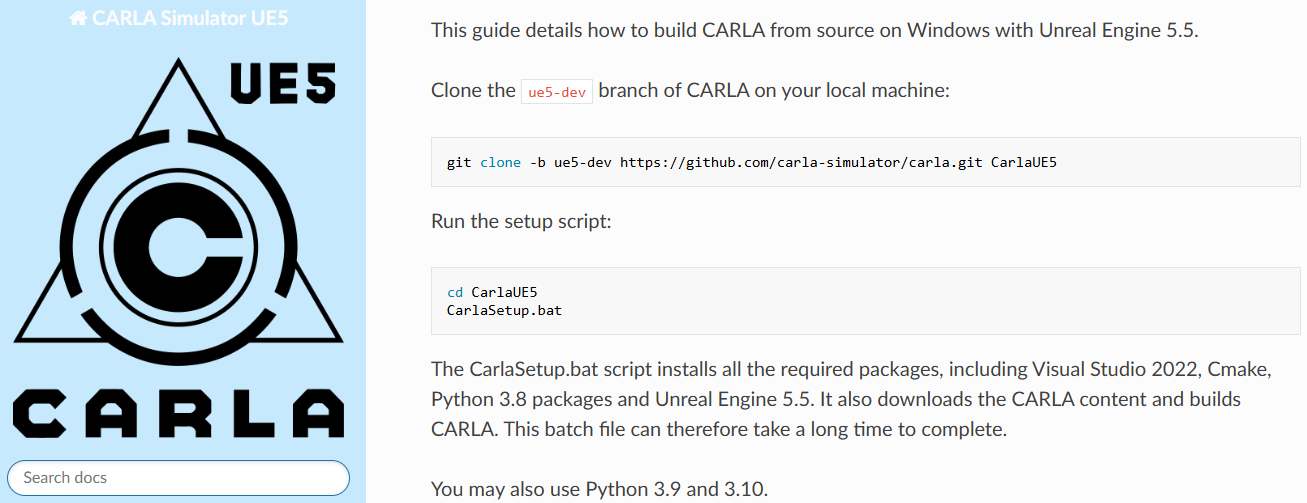Focus the Search docs input field
1307x503 pixels.
click(178, 478)
